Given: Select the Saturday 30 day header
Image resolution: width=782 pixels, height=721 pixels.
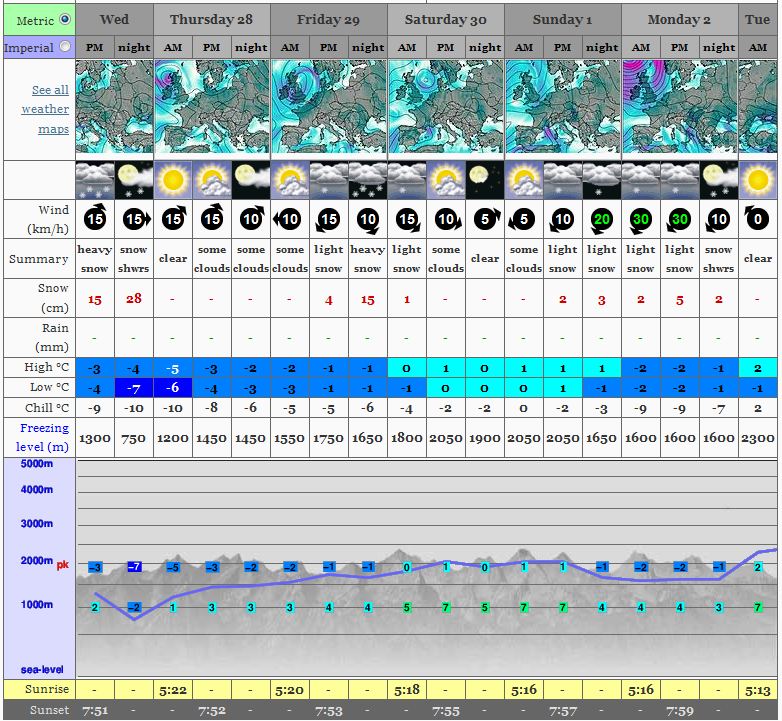Looking at the screenshot, I should (445, 19).
